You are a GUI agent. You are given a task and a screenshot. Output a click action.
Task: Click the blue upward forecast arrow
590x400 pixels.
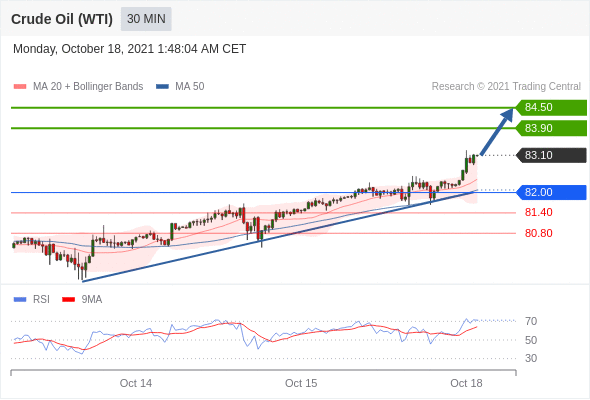pos(497,131)
